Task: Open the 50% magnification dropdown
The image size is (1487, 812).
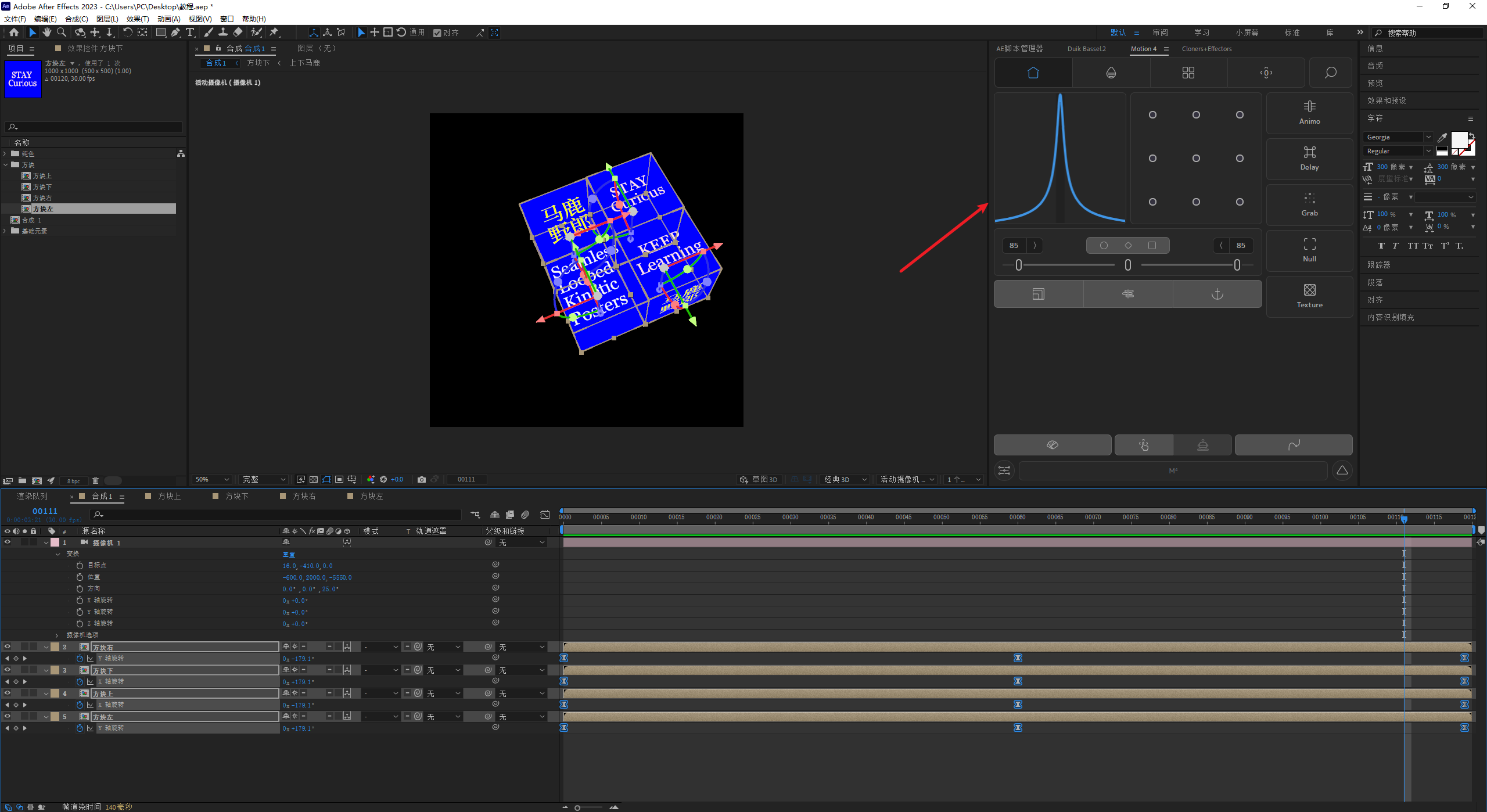Action: pyautogui.click(x=212, y=479)
